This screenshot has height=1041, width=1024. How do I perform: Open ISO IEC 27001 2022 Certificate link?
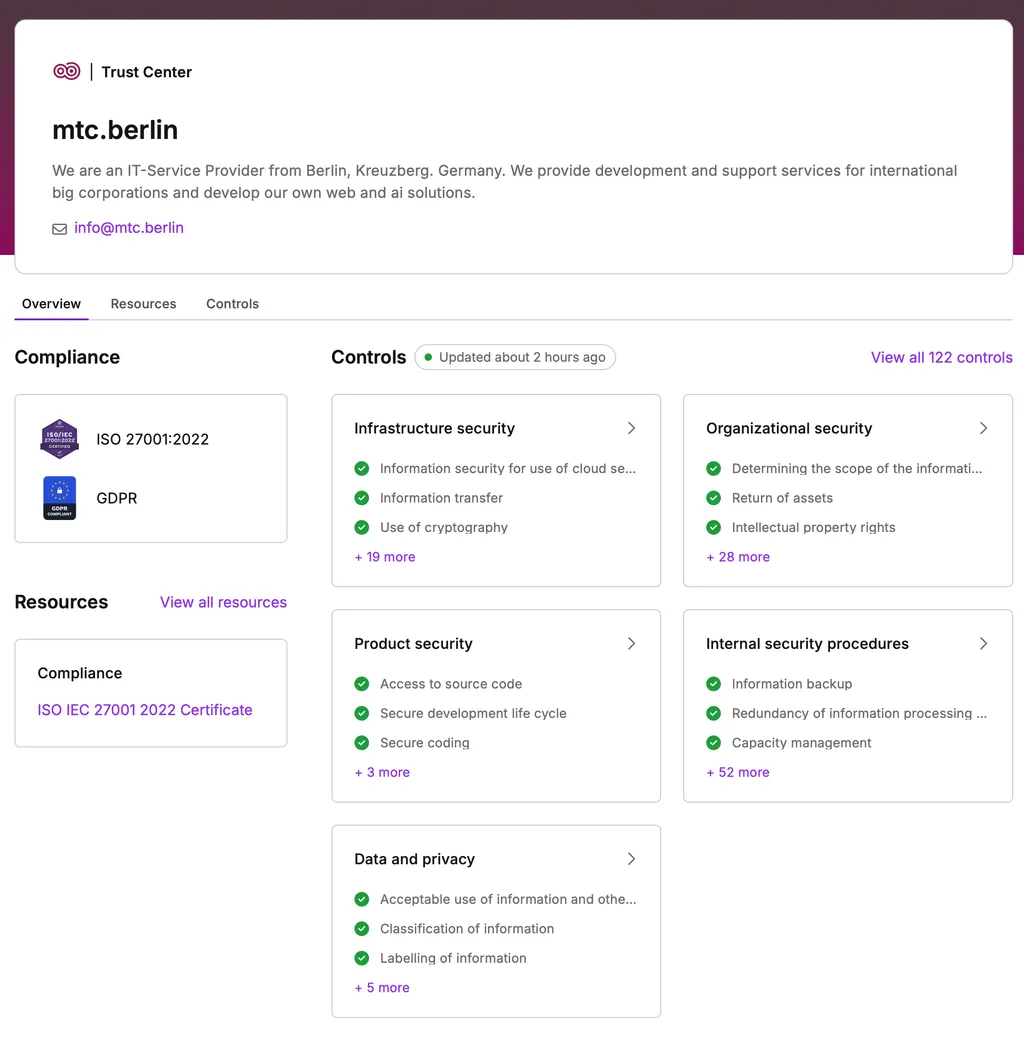click(x=145, y=710)
